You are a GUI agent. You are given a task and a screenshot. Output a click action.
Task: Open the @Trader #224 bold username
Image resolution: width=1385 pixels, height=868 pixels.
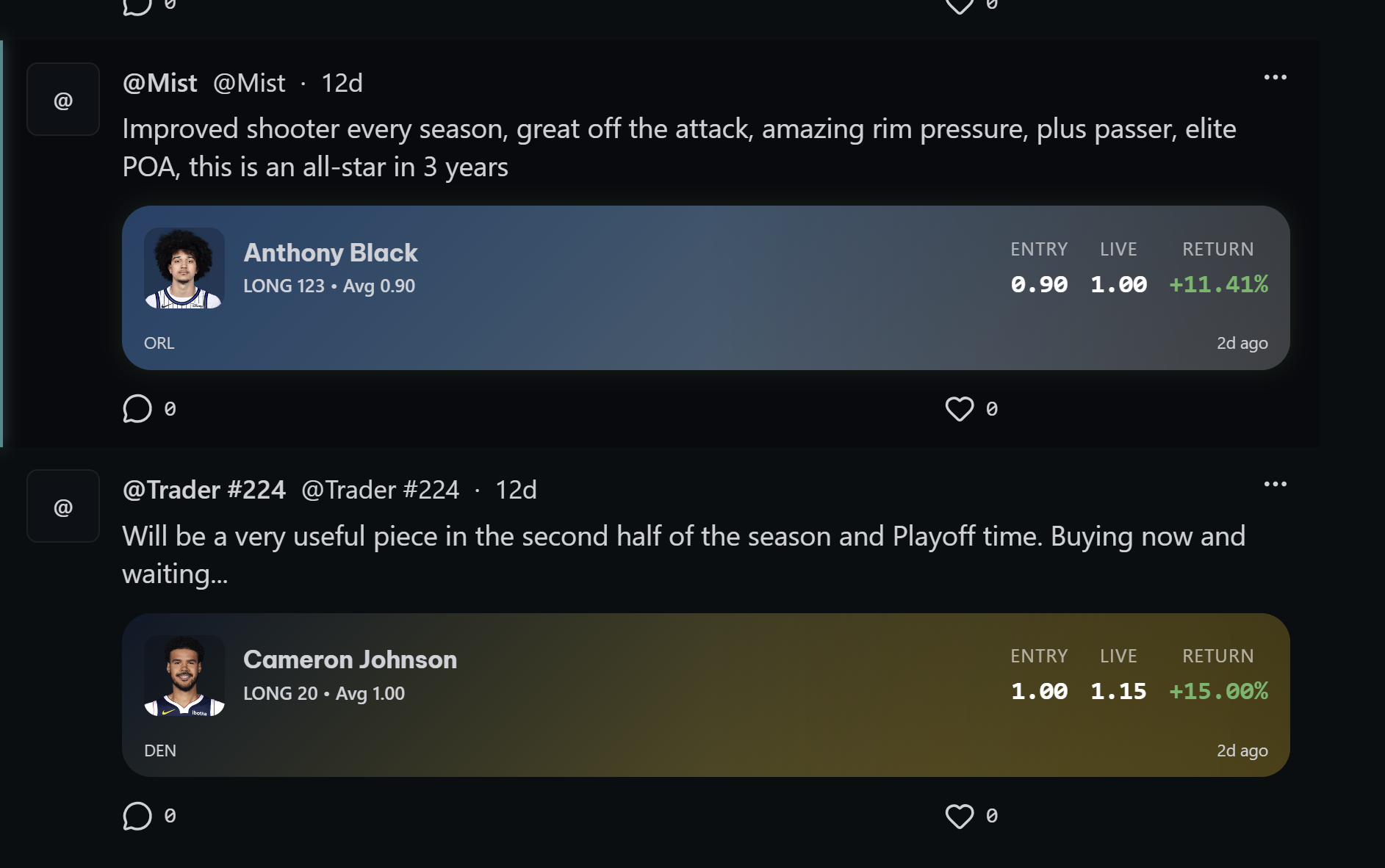(204, 490)
